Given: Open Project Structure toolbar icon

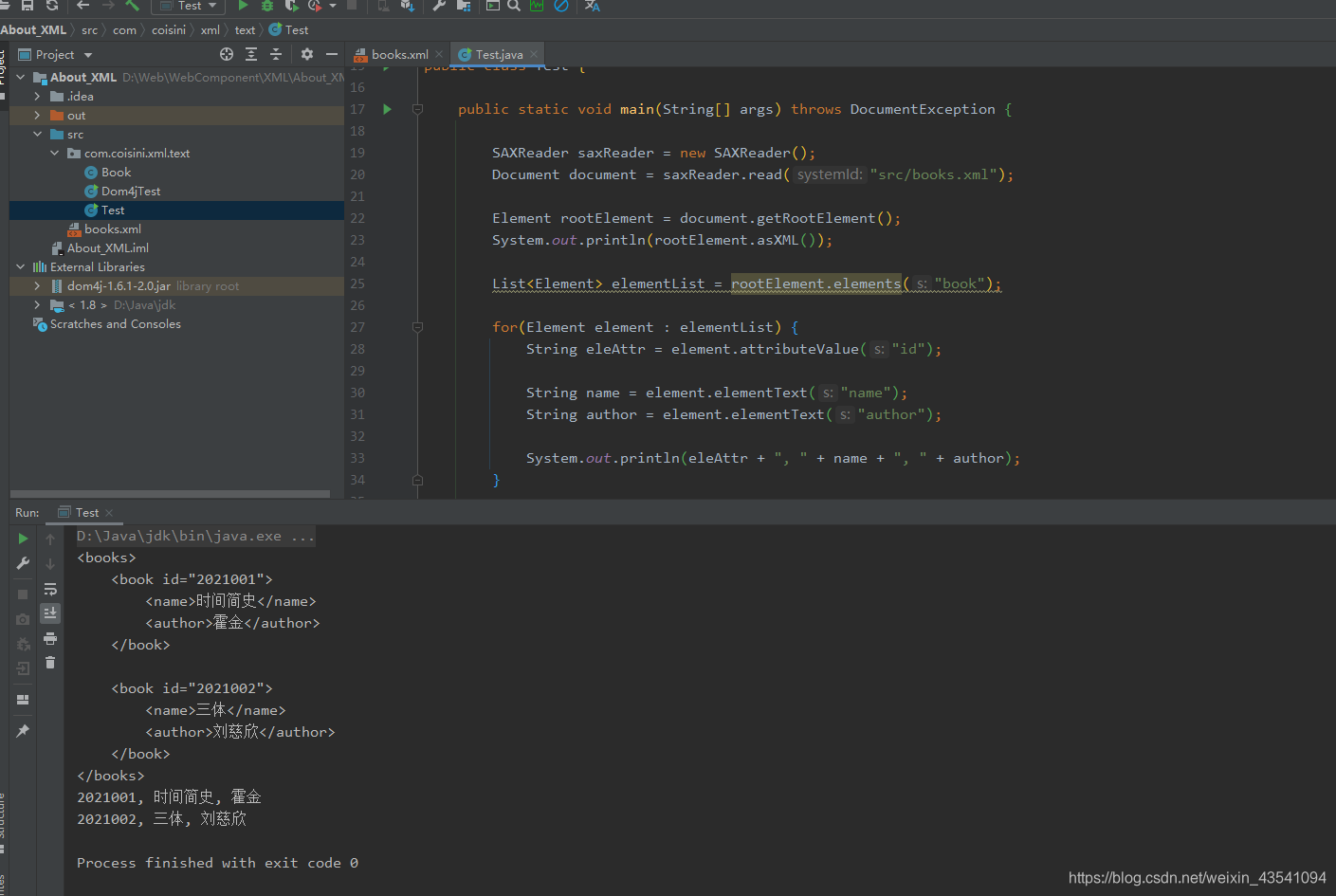Looking at the screenshot, I should point(464,6).
